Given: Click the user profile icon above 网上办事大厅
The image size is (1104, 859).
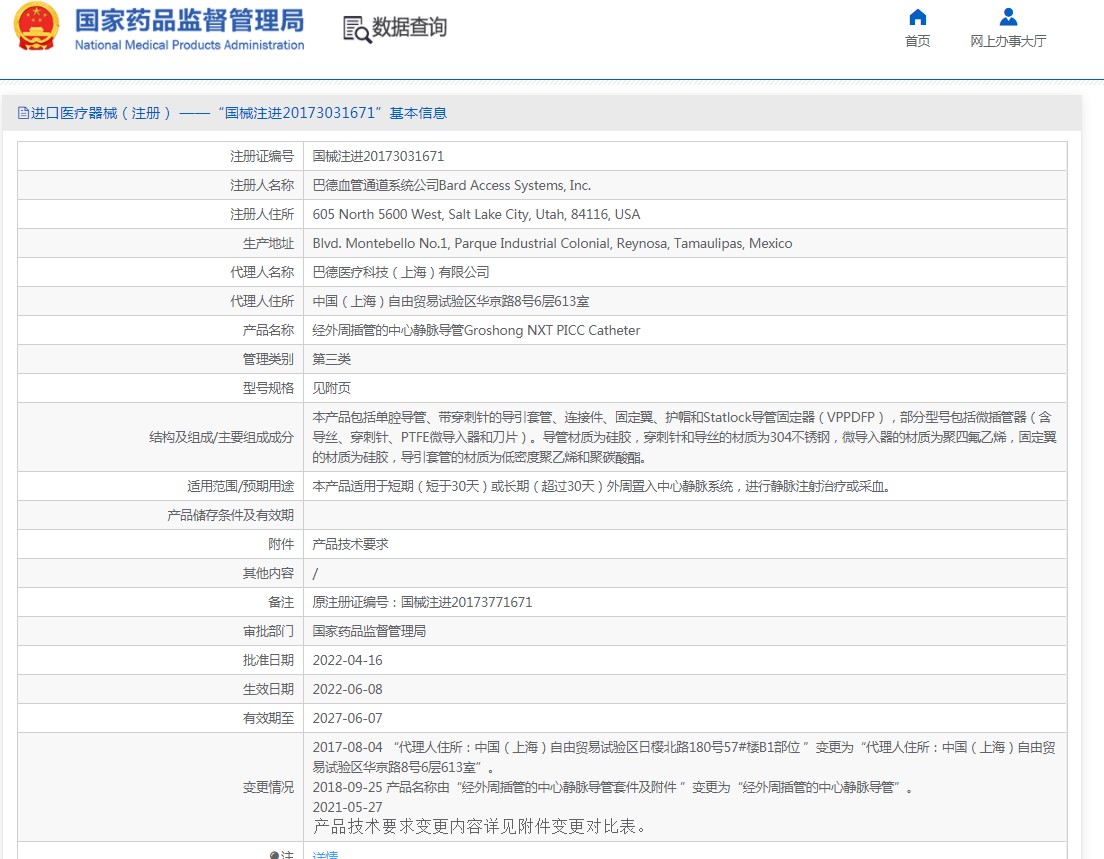Looking at the screenshot, I should (1008, 17).
